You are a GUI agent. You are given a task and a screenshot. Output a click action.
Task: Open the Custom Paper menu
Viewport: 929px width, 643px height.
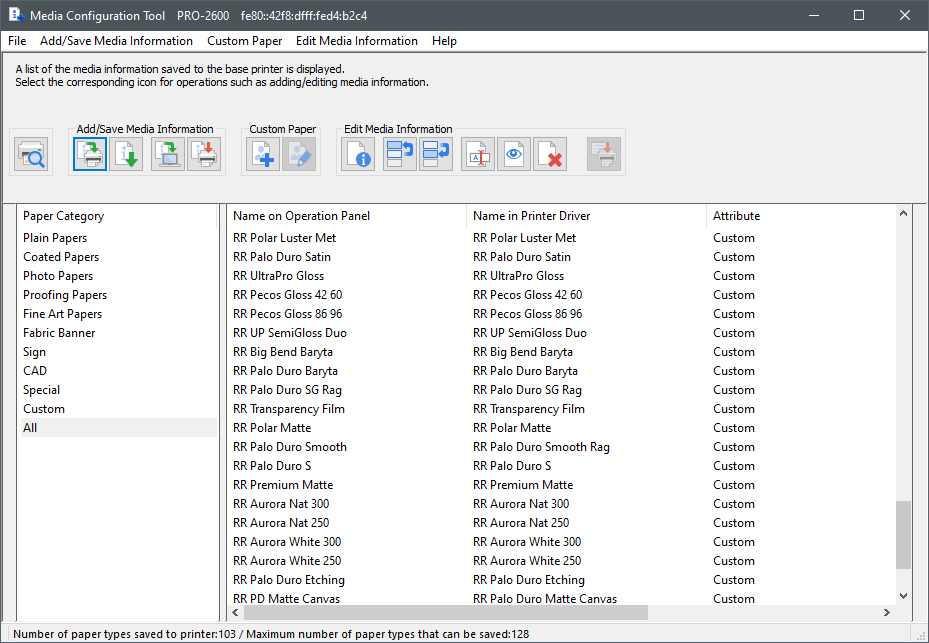click(244, 41)
